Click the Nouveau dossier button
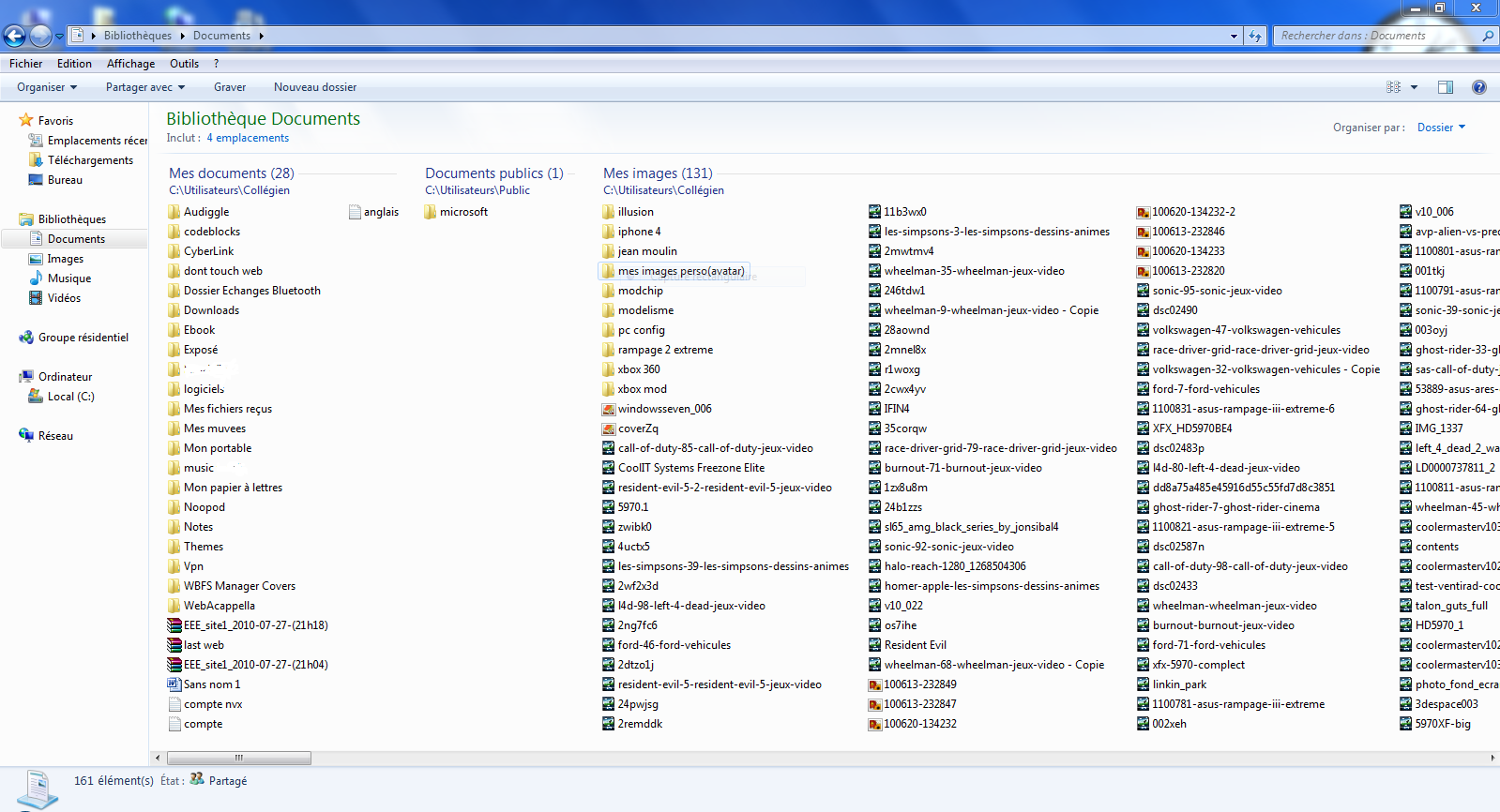This screenshot has width=1500, height=812. tap(314, 87)
